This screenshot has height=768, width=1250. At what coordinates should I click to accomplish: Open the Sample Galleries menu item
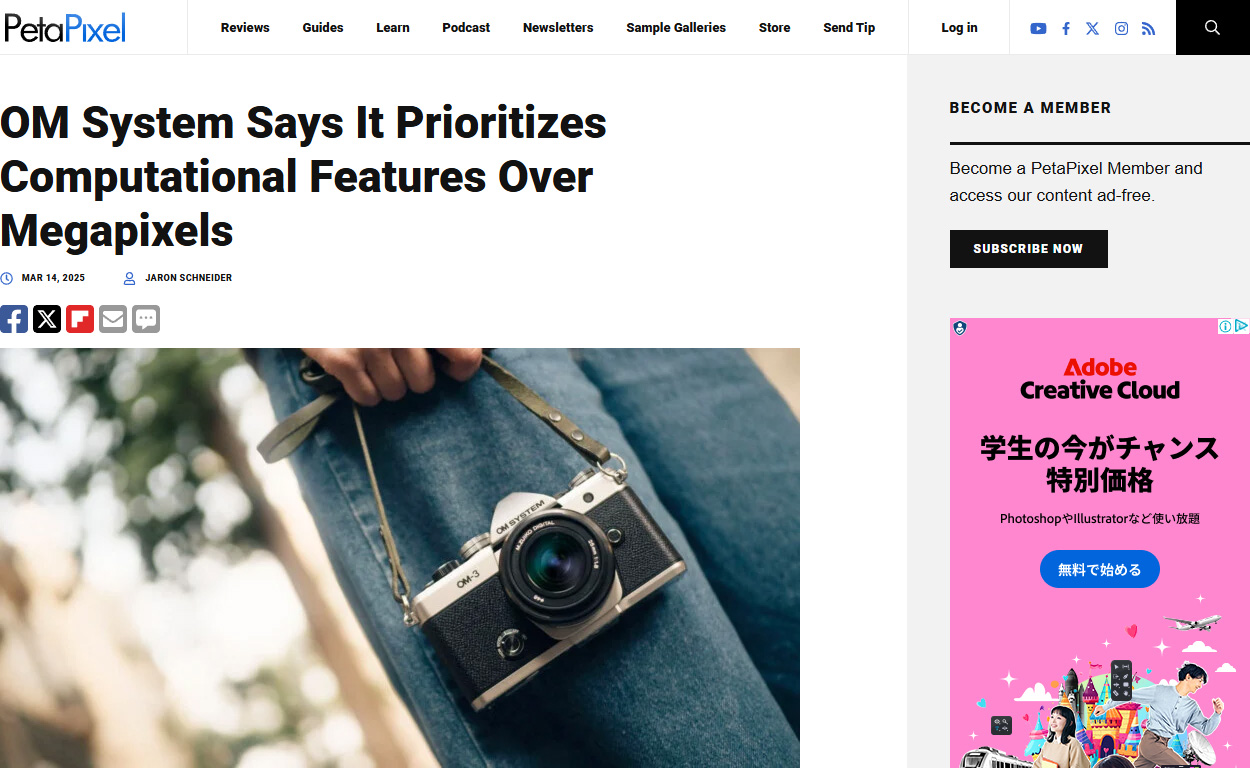(x=676, y=28)
